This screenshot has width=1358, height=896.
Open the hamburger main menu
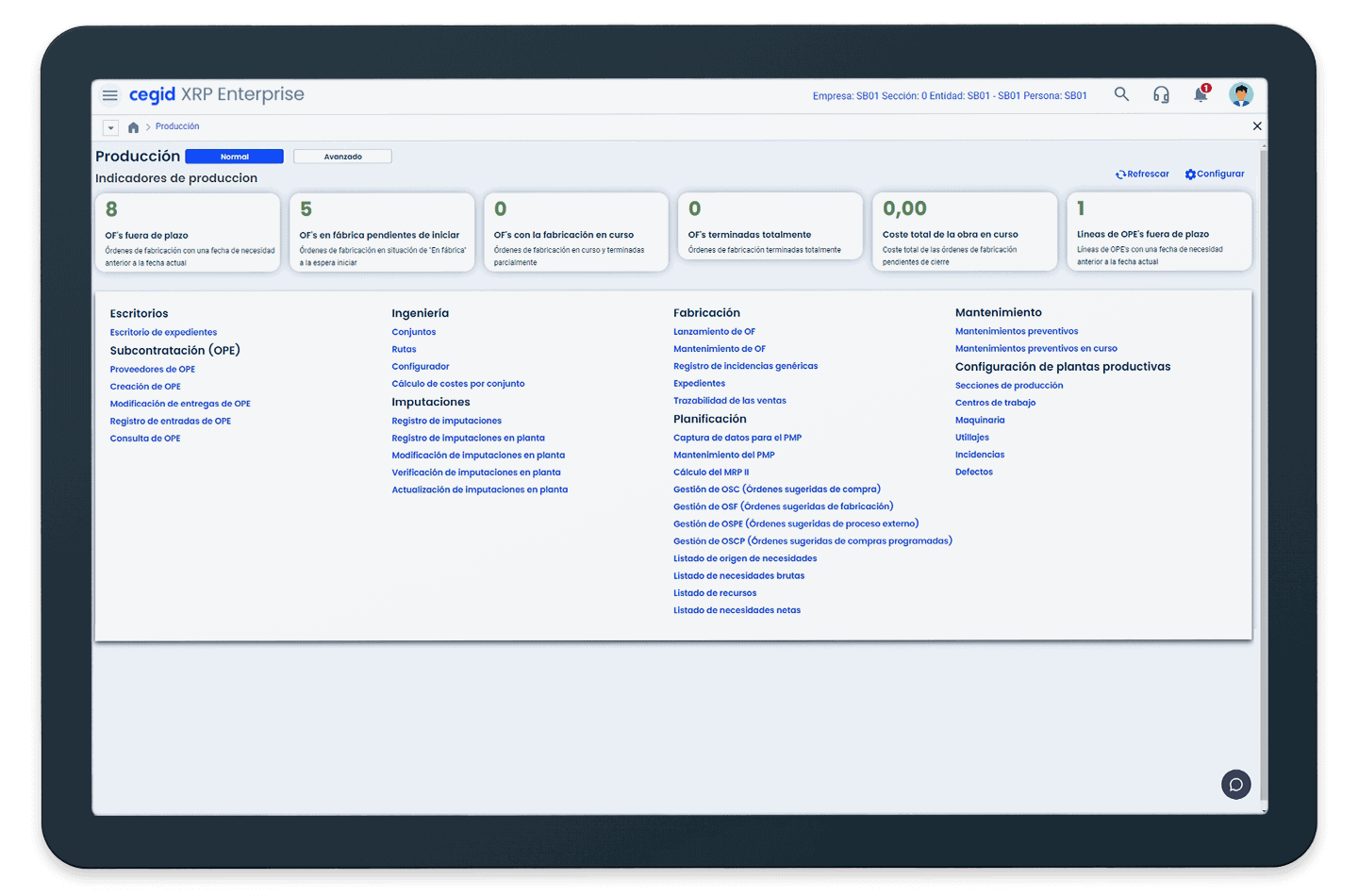110,95
